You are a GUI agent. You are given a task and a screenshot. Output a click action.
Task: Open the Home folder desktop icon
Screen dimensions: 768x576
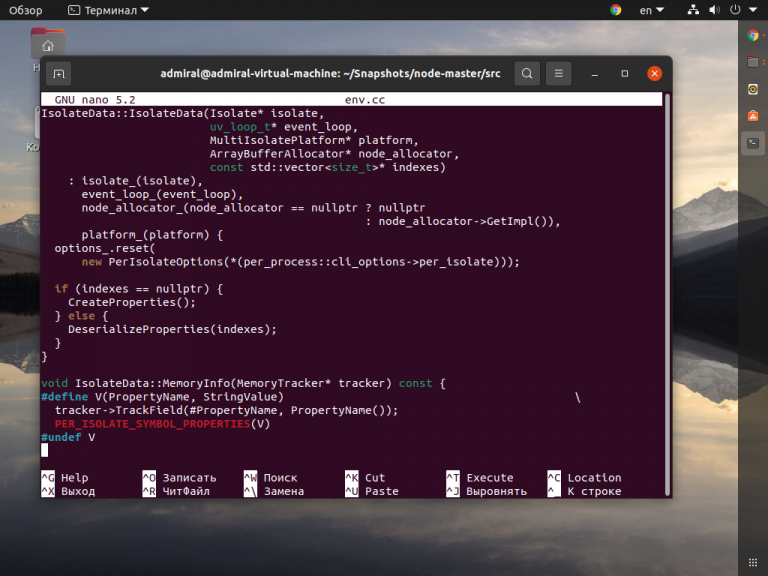[x=48, y=44]
